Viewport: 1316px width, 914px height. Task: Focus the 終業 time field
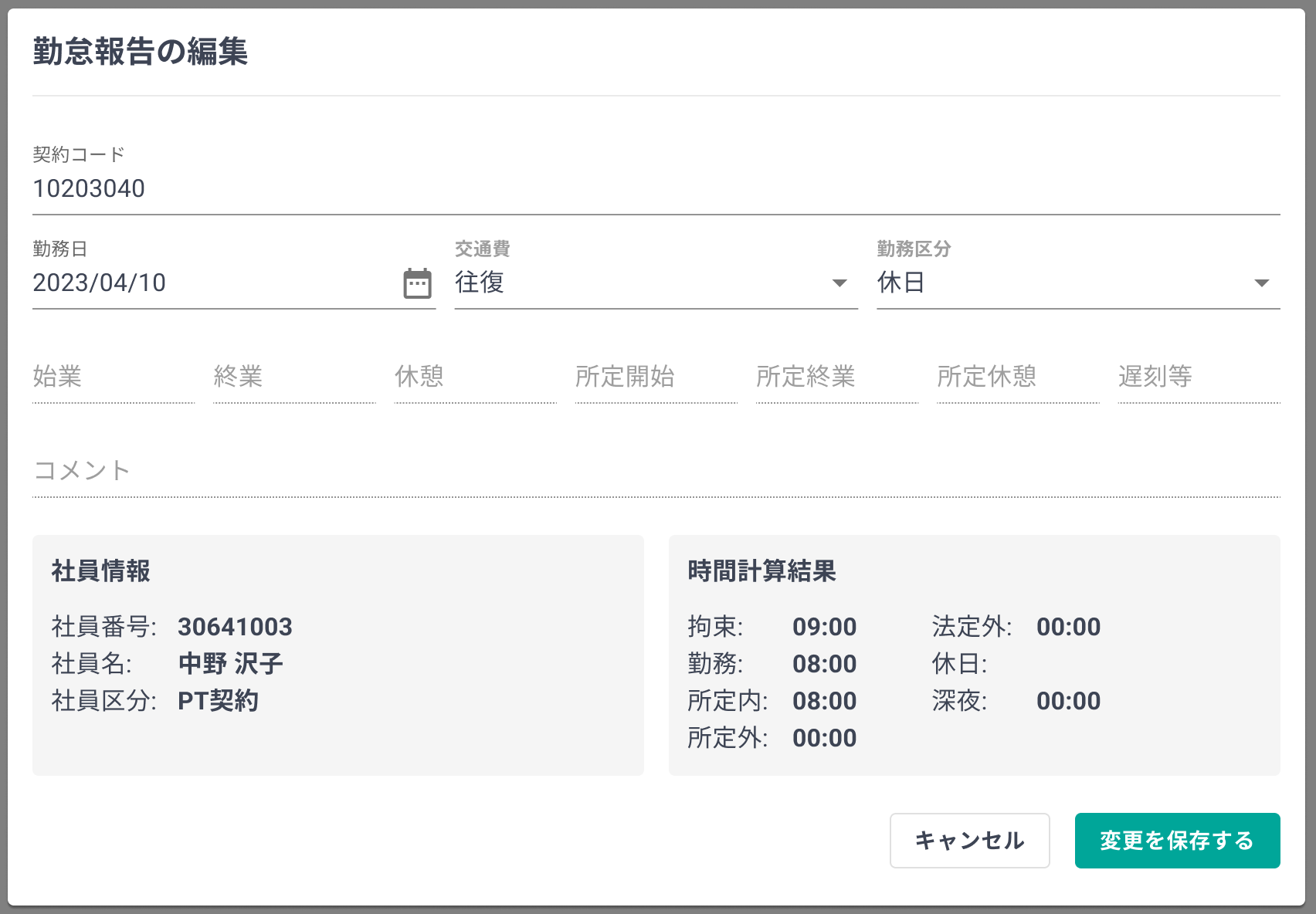[x=293, y=377]
